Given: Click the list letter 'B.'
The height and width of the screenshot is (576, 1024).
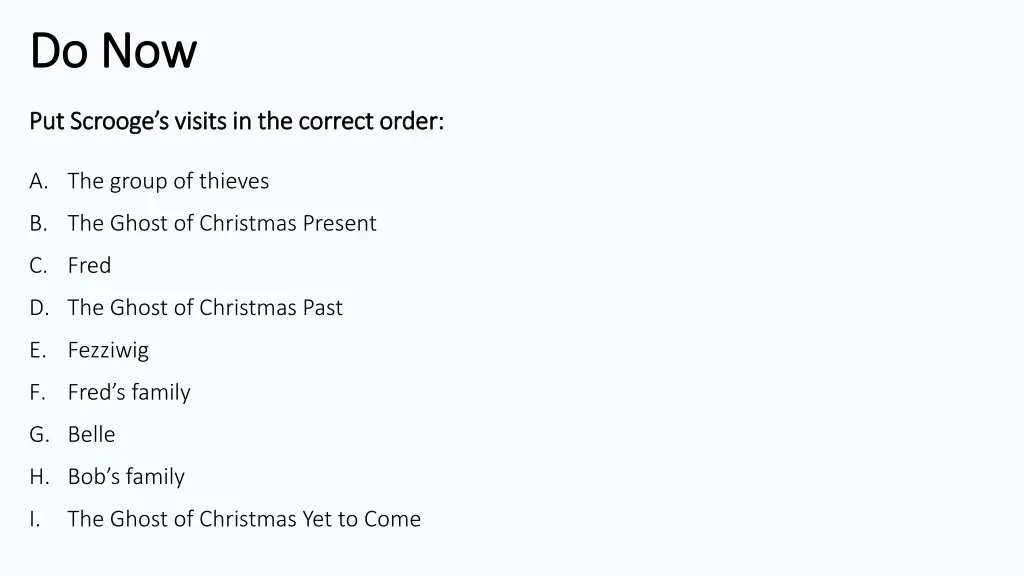Looking at the screenshot, I should (39, 223).
